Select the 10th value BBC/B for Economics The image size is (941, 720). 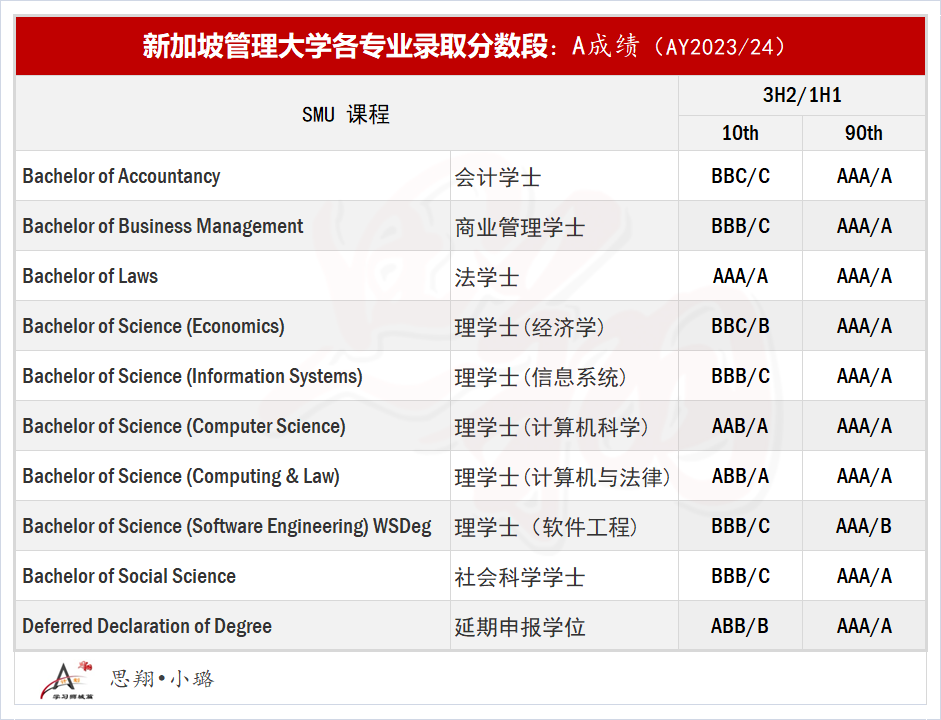pos(741,326)
